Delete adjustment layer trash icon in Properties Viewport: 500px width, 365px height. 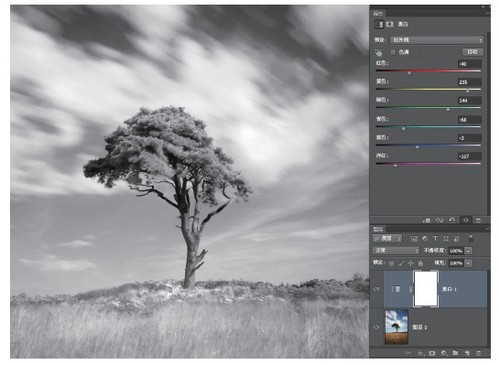coord(478,220)
